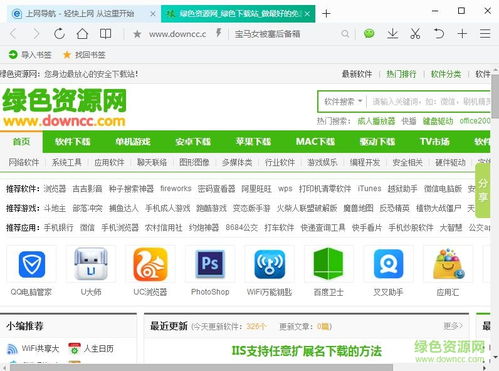
Task: Go to the browser home page icon
Action: [x=82, y=34]
